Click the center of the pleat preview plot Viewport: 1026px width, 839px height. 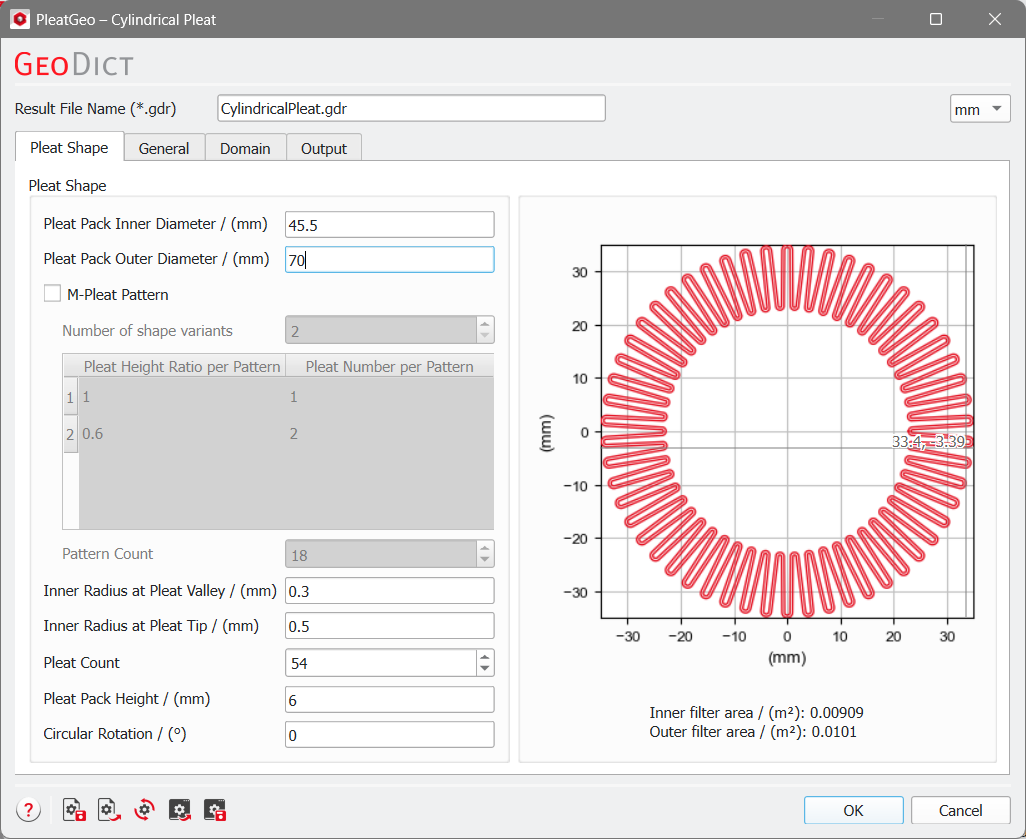point(787,432)
